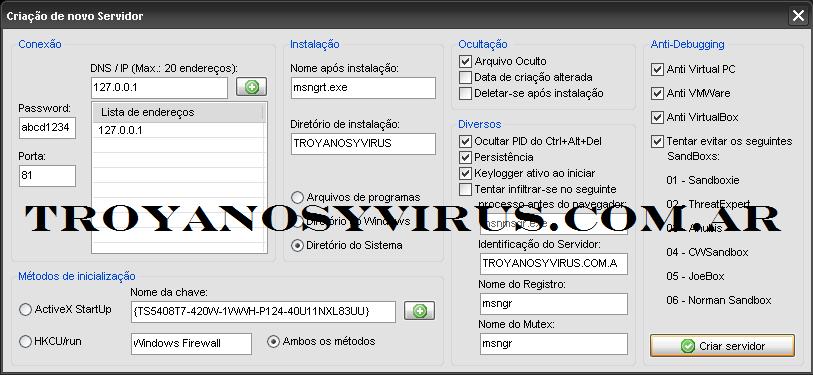Viewport: 813px width, 375px height.
Task: Edit the Diretório de instalação field
Action: point(363,144)
